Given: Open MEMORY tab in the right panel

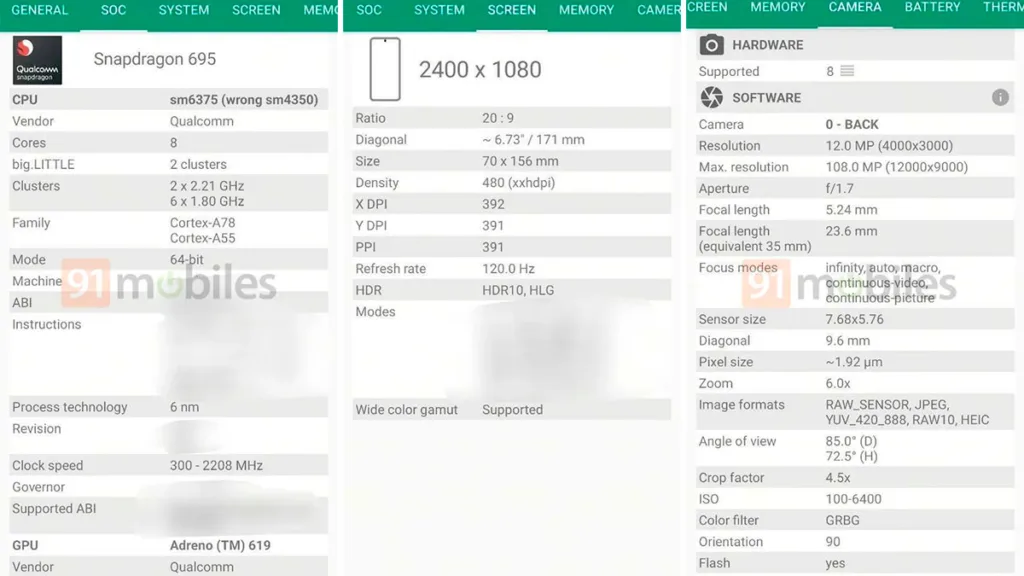Looking at the screenshot, I should (778, 7).
